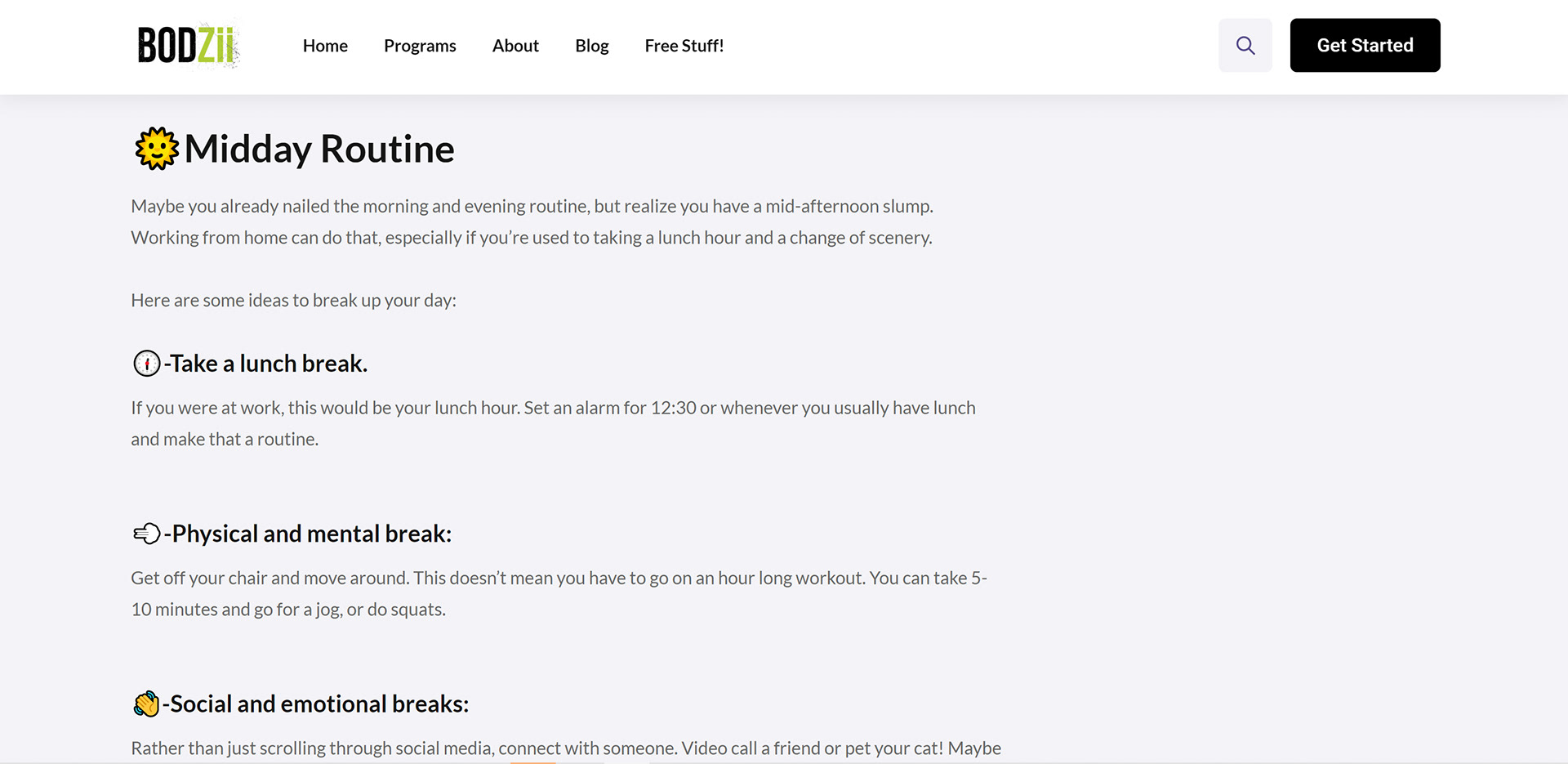Click the Physical and mental break heading
This screenshot has width=1568, height=764.
point(308,534)
